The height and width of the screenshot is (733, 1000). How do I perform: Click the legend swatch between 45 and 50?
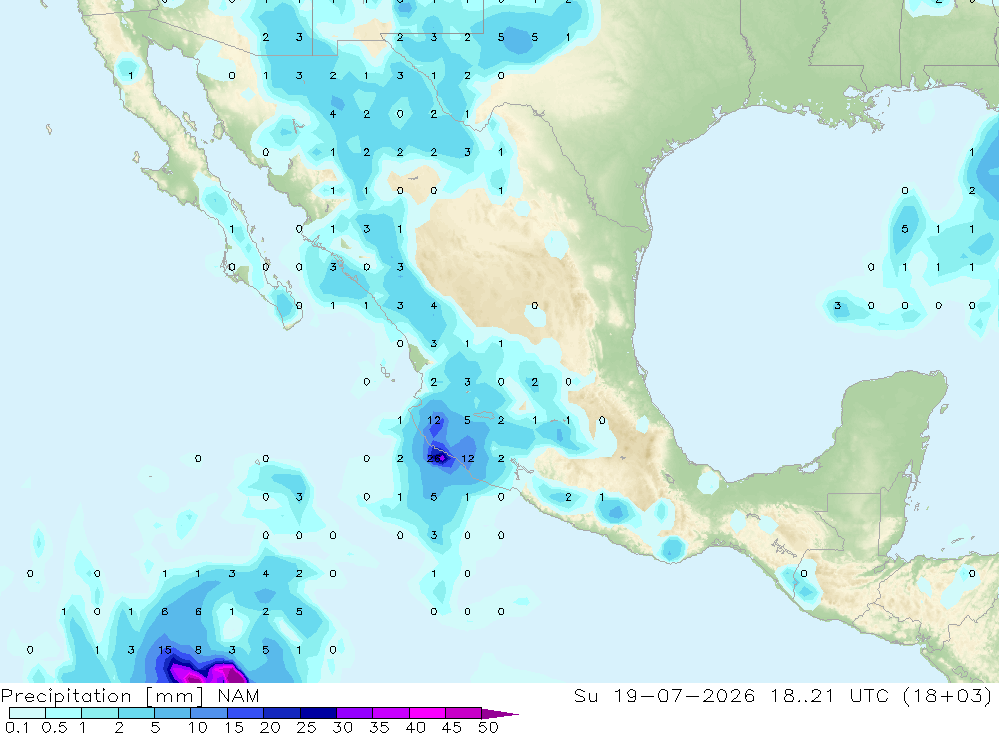(x=463, y=713)
